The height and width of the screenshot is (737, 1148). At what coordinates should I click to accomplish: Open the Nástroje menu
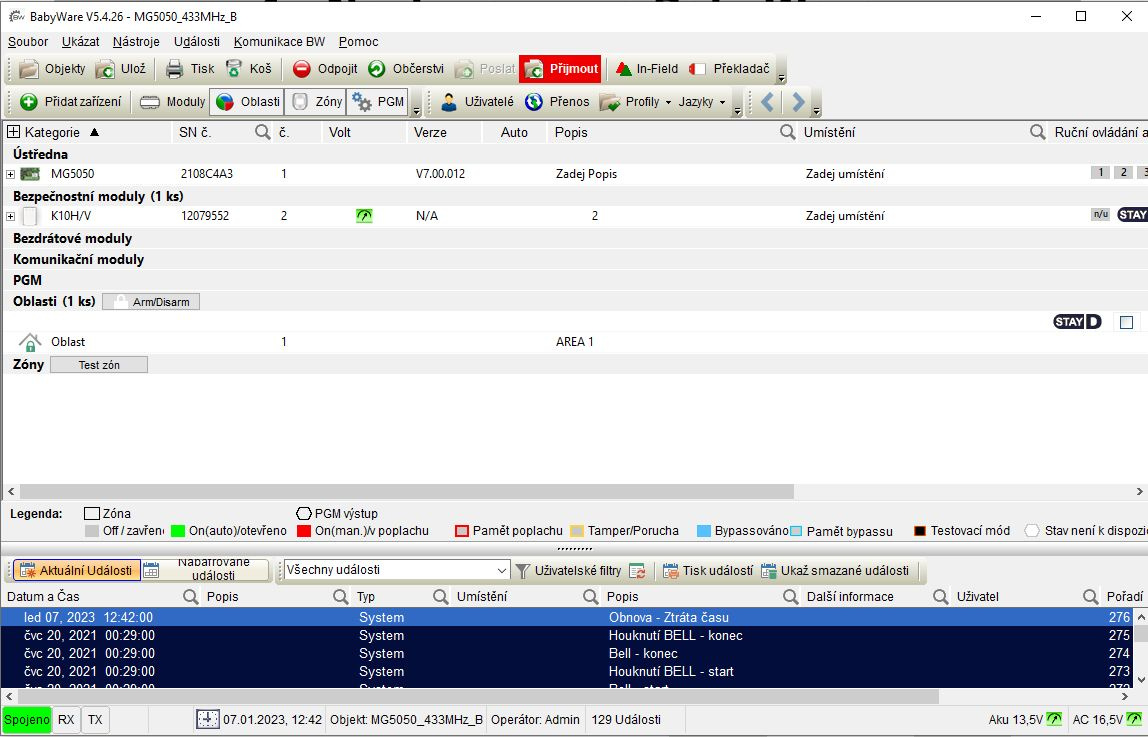click(136, 42)
